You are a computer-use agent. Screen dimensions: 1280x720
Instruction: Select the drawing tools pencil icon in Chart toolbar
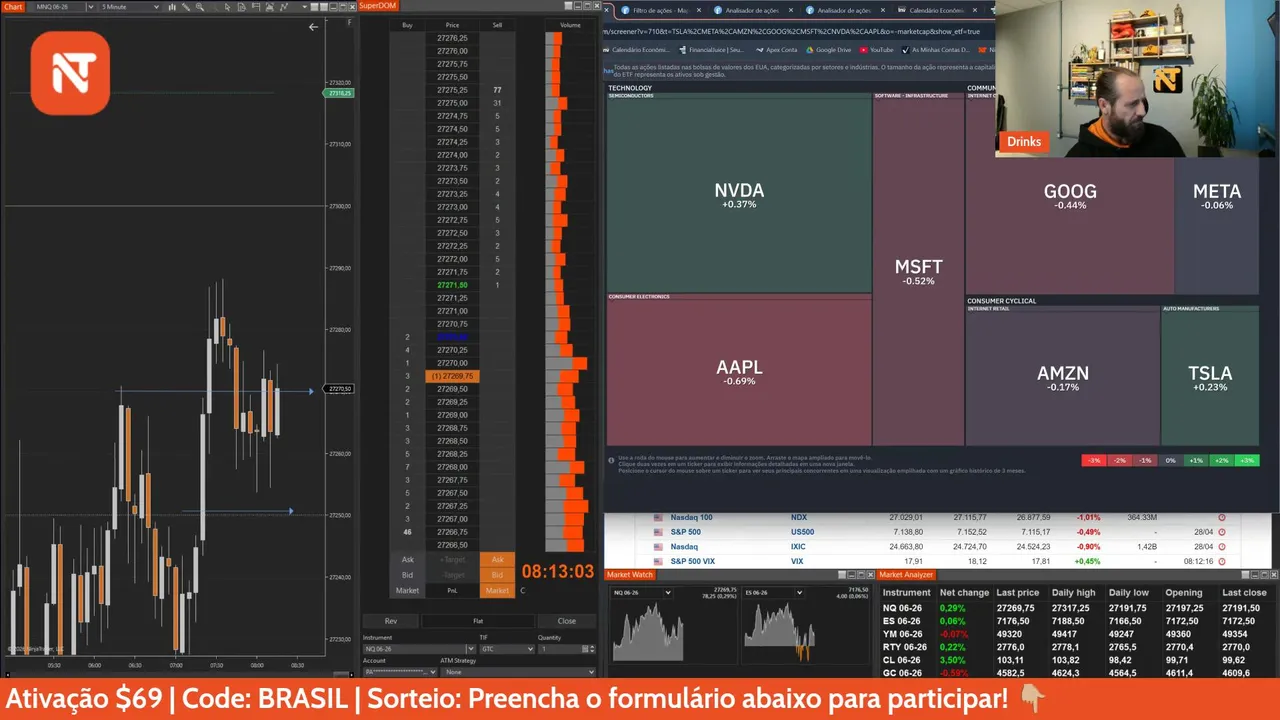pyautogui.click(x=186, y=7)
